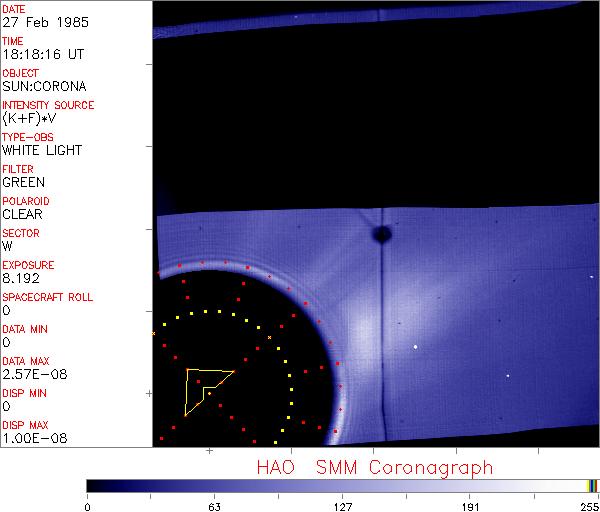The height and width of the screenshot is (512, 600).
Task: Click the color bar at the 127 tick
Action: 342,485
